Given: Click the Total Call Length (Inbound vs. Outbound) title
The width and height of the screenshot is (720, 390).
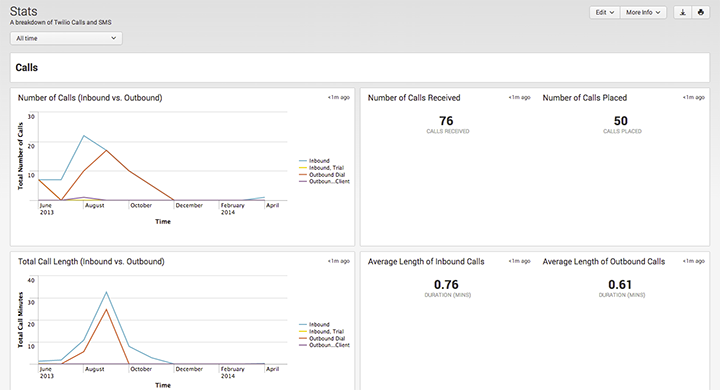Looking at the screenshot, I should 91,261.
